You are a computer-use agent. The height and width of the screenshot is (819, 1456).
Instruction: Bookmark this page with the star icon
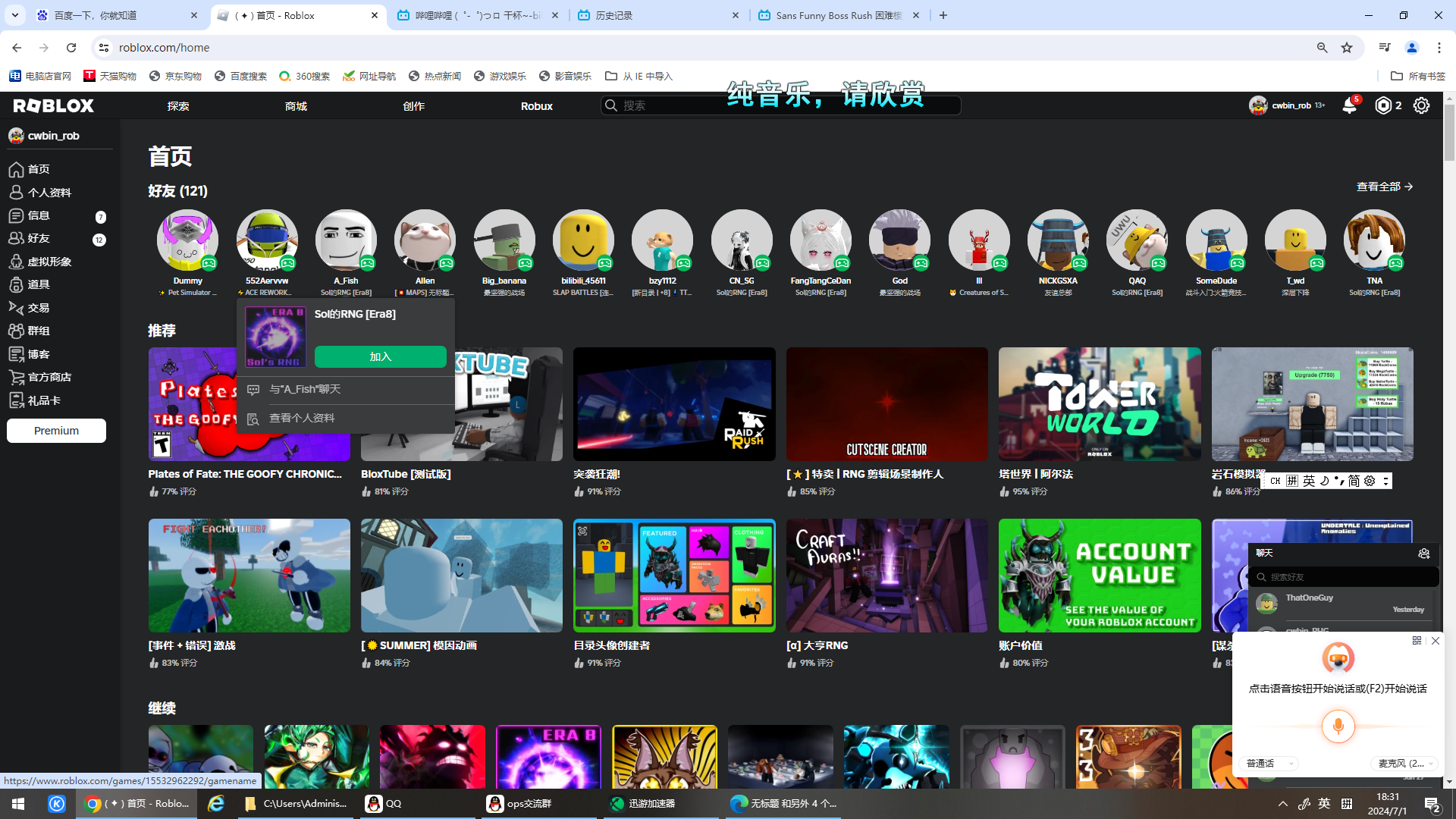(1347, 48)
